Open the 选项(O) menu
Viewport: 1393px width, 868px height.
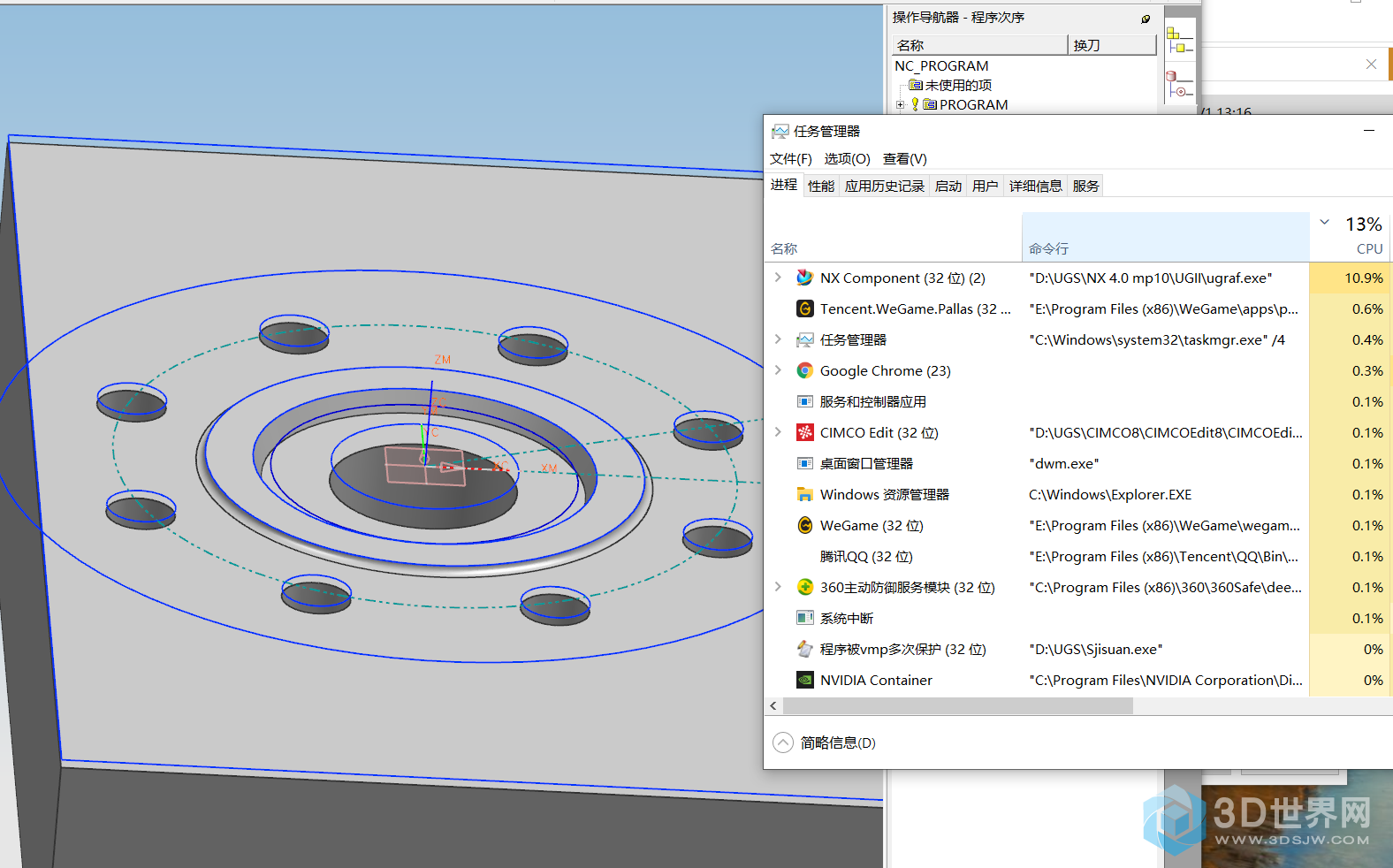click(847, 159)
